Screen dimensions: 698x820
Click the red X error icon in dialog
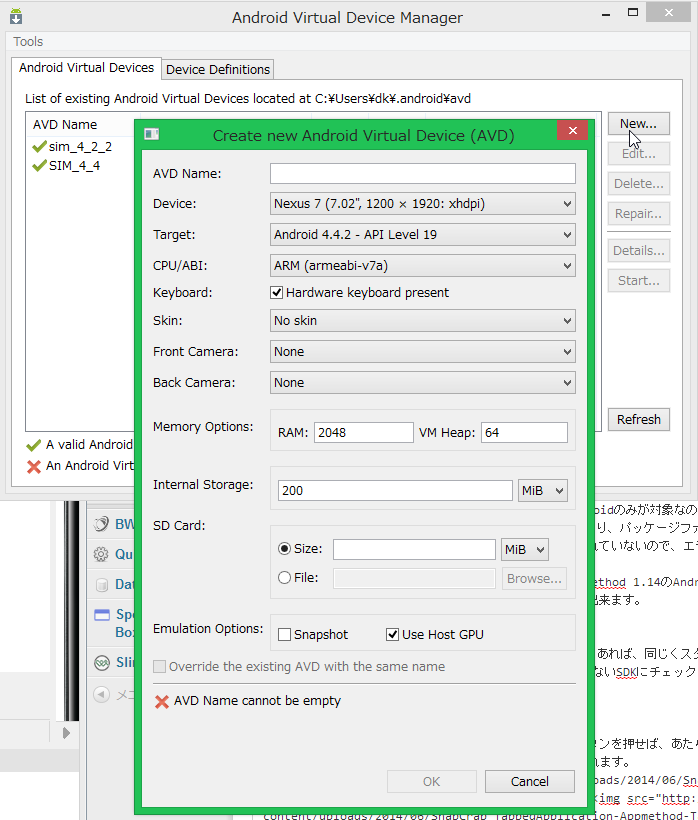click(161, 702)
